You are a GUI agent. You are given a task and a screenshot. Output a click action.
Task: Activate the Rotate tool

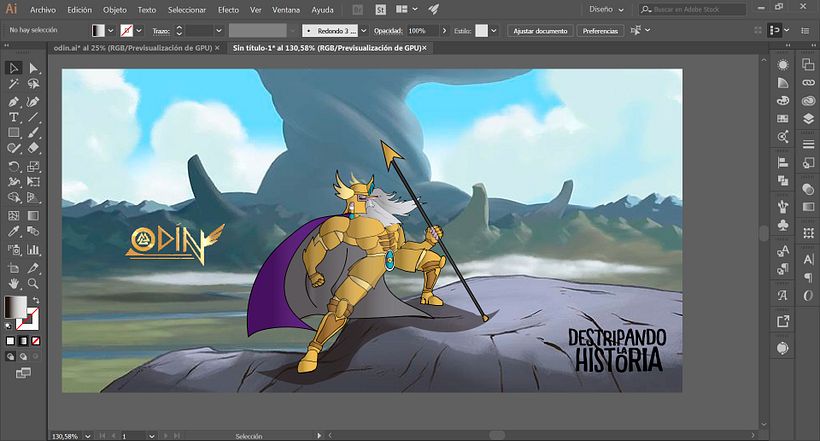14,166
